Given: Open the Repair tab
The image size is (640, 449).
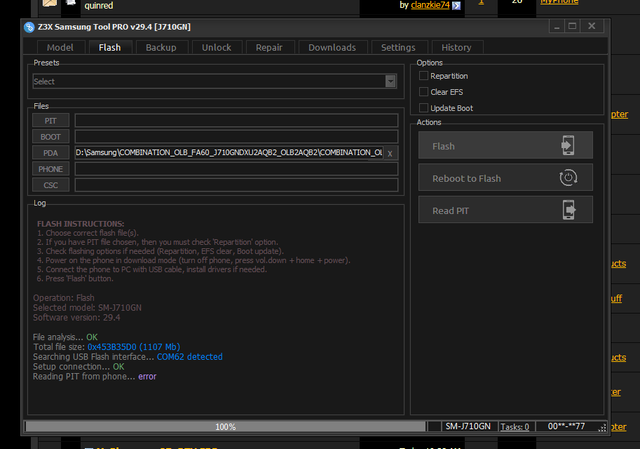Looking at the screenshot, I should (269, 47).
